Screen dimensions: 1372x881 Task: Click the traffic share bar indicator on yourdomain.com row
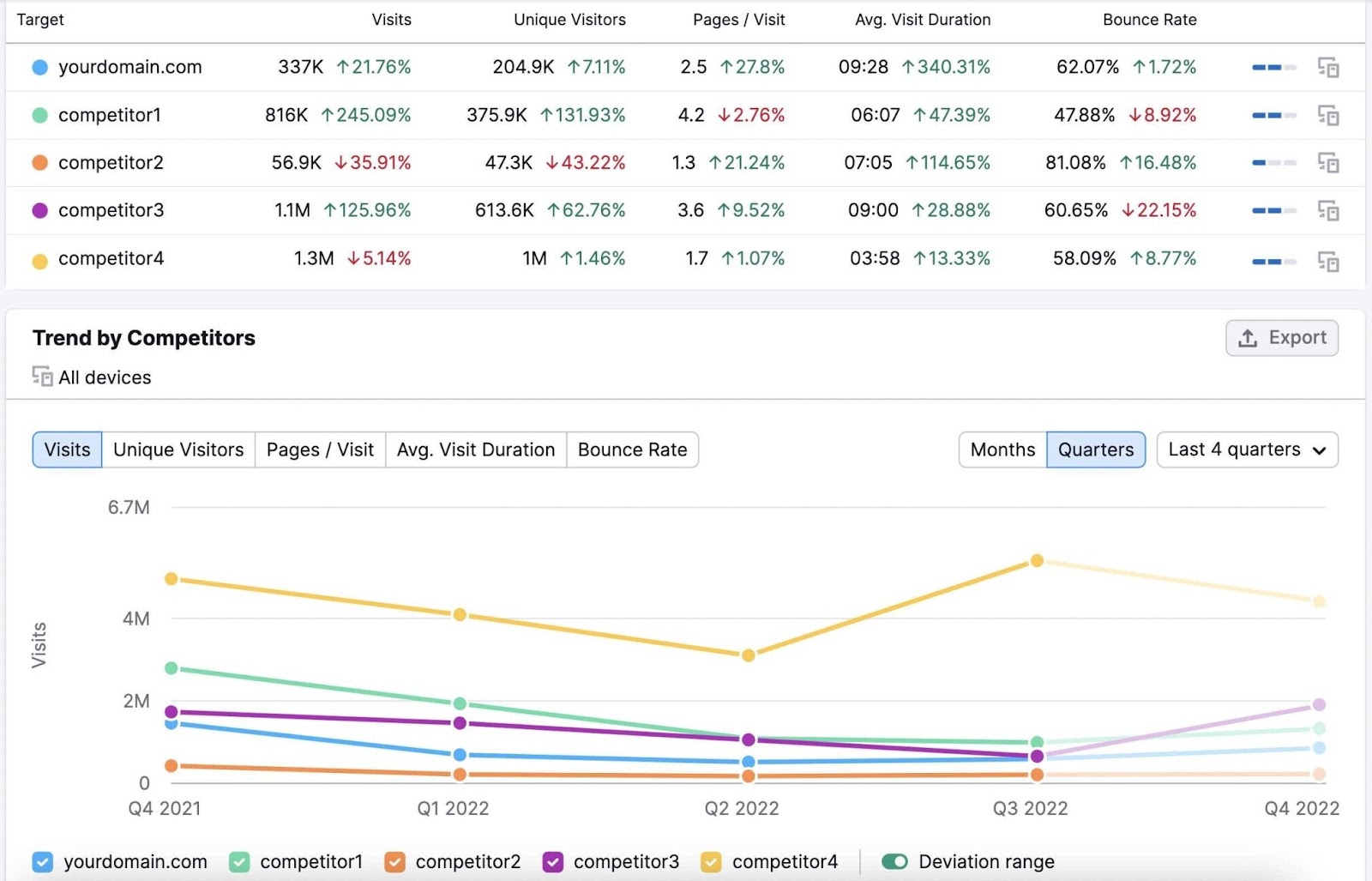1273,67
